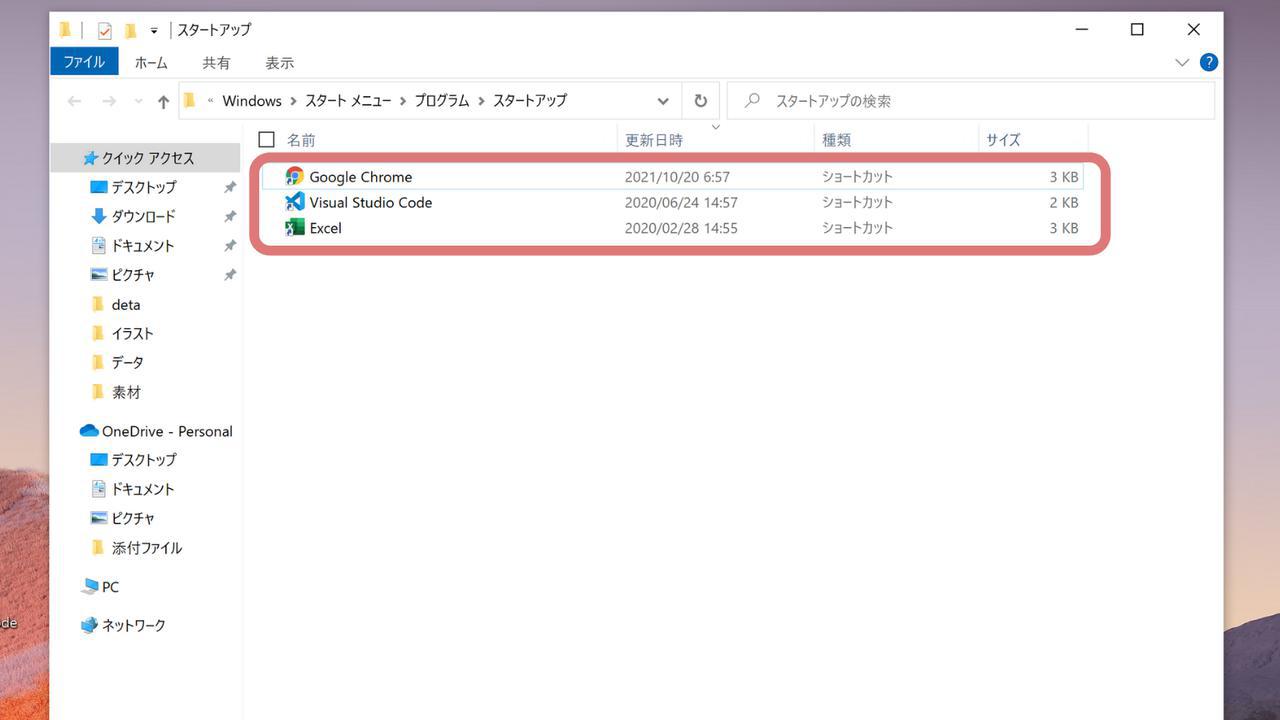Viewport: 1280px width, 720px height.
Task: Click the search magnifier icon
Action: click(x=753, y=101)
